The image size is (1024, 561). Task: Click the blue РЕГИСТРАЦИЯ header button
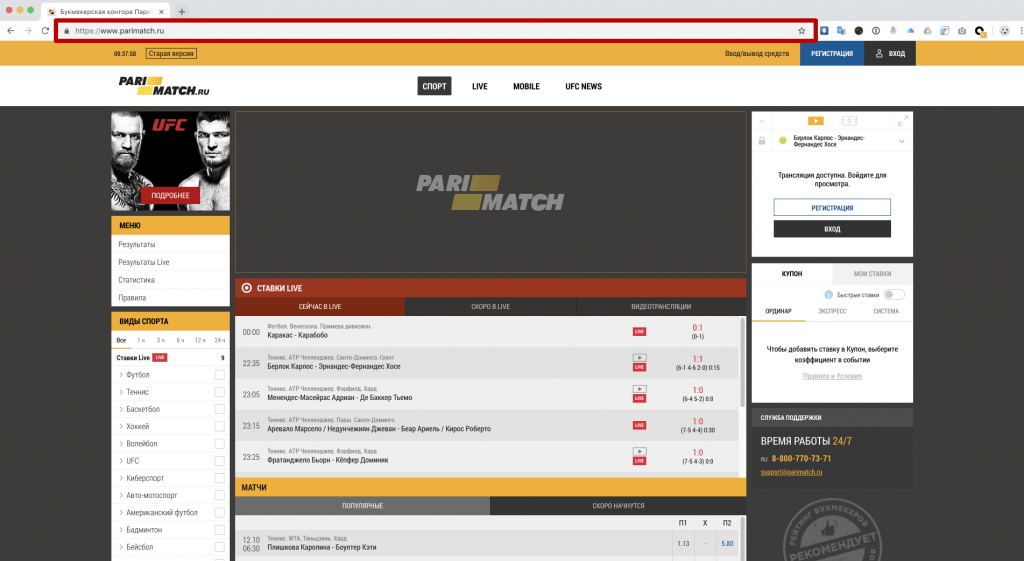coord(832,54)
